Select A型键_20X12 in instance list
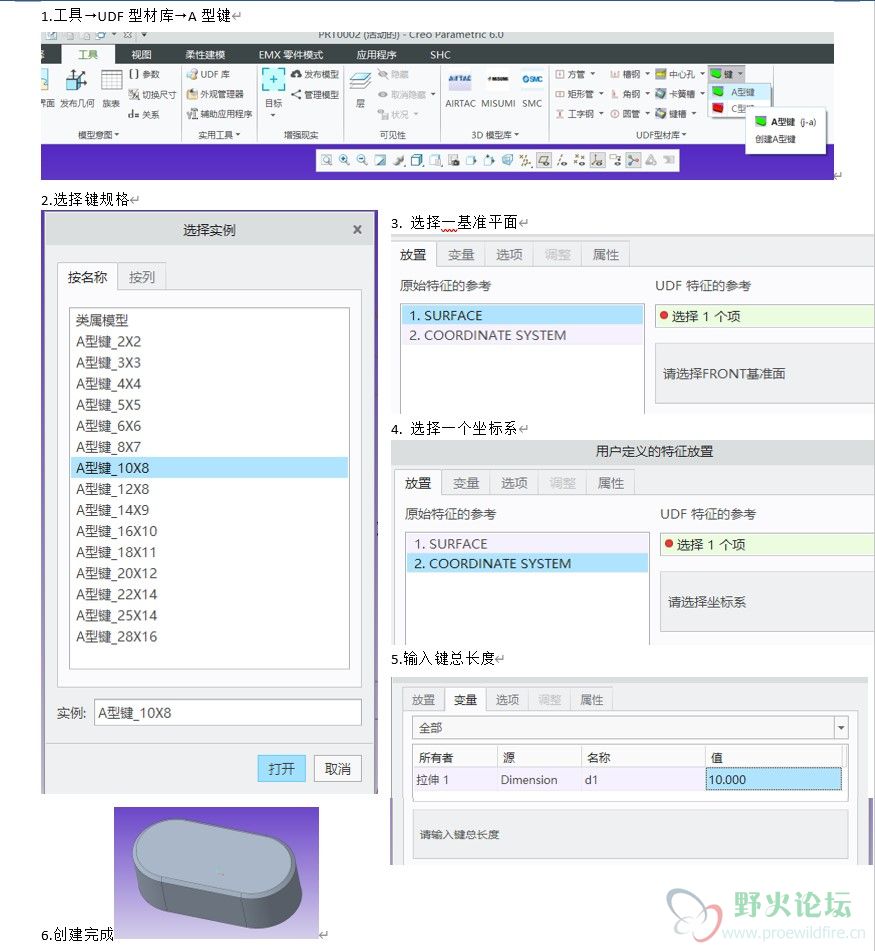 (x=209, y=573)
